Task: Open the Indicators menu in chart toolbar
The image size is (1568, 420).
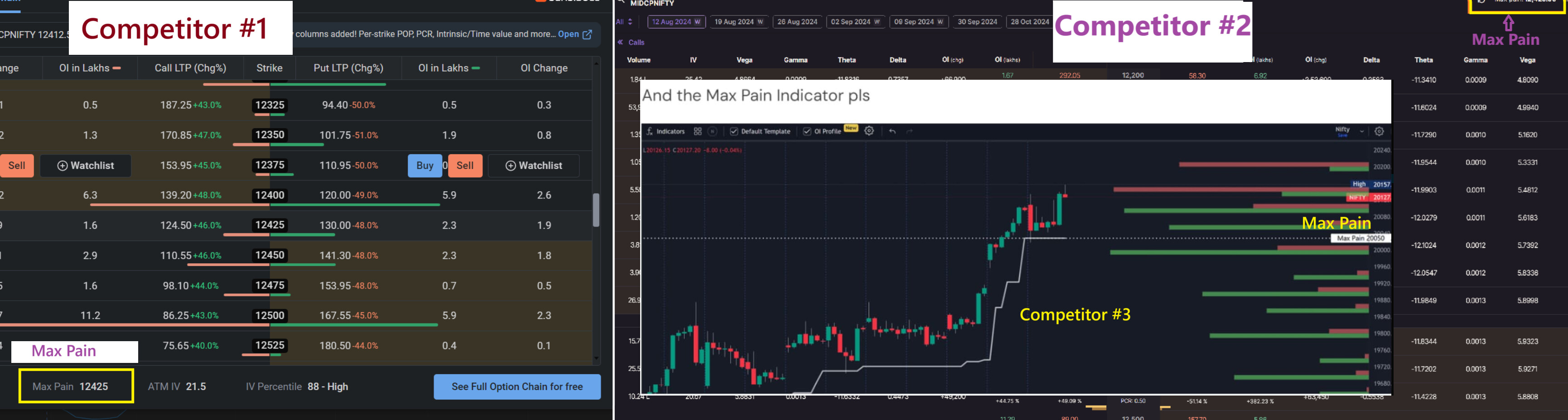Action: click(666, 131)
